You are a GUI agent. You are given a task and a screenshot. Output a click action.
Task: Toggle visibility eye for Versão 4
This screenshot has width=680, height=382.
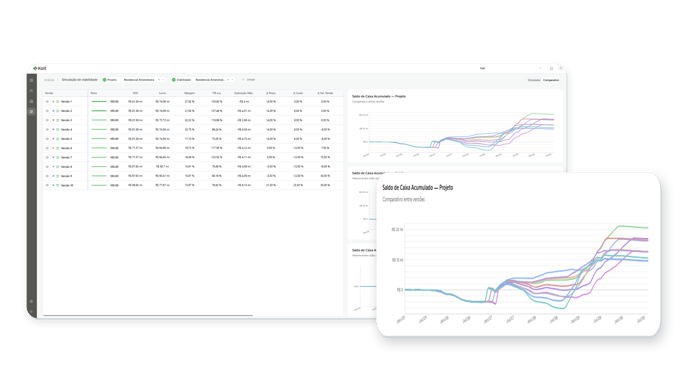click(47, 130)
